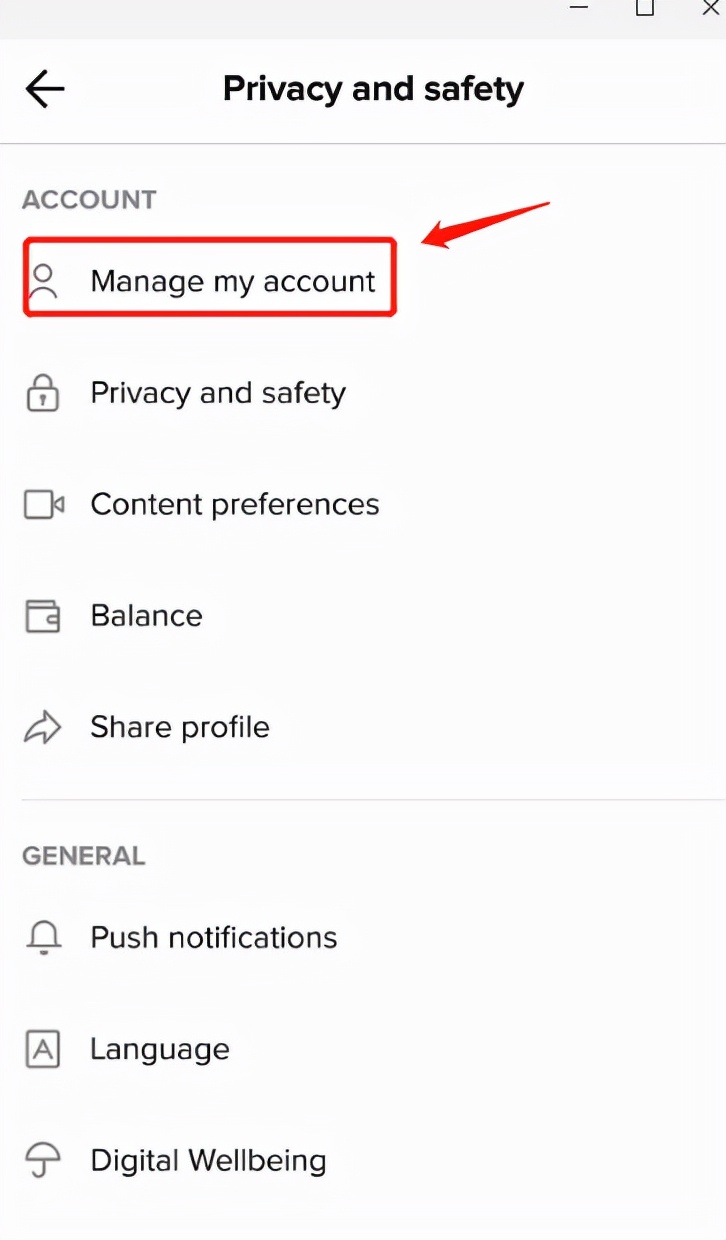726x1240 pixels.
Task: Click the share arrow icon for Share profile
Action: tap(43, 728)
